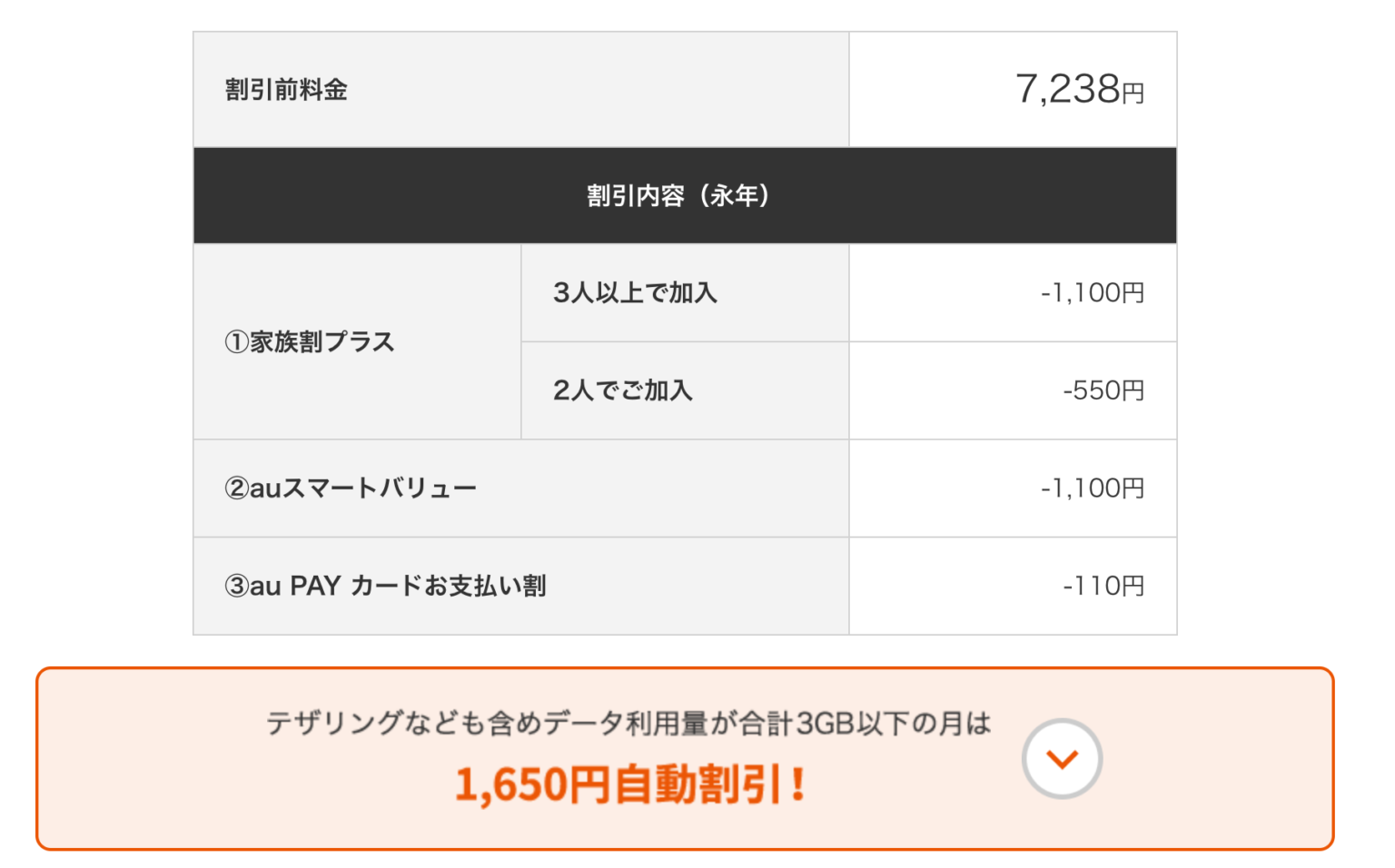Expand the auto-discount banner disclosure control
The image size is (1395, 868).
(1063, 759)
